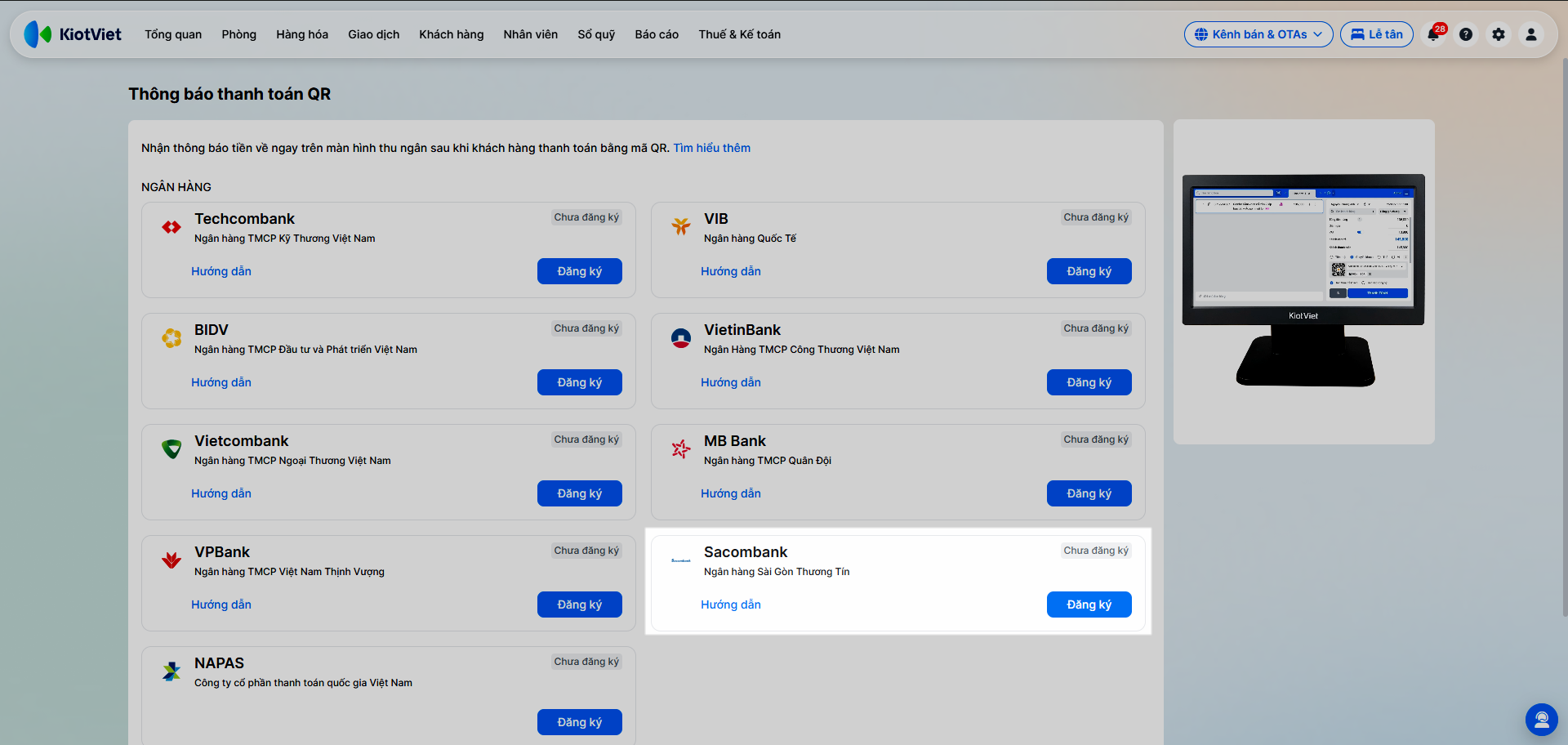Image resolution: width=1568 pixels, height=745 pixels.
Task: Open the Khách hàng menu
Action: (x=452, y=34)
